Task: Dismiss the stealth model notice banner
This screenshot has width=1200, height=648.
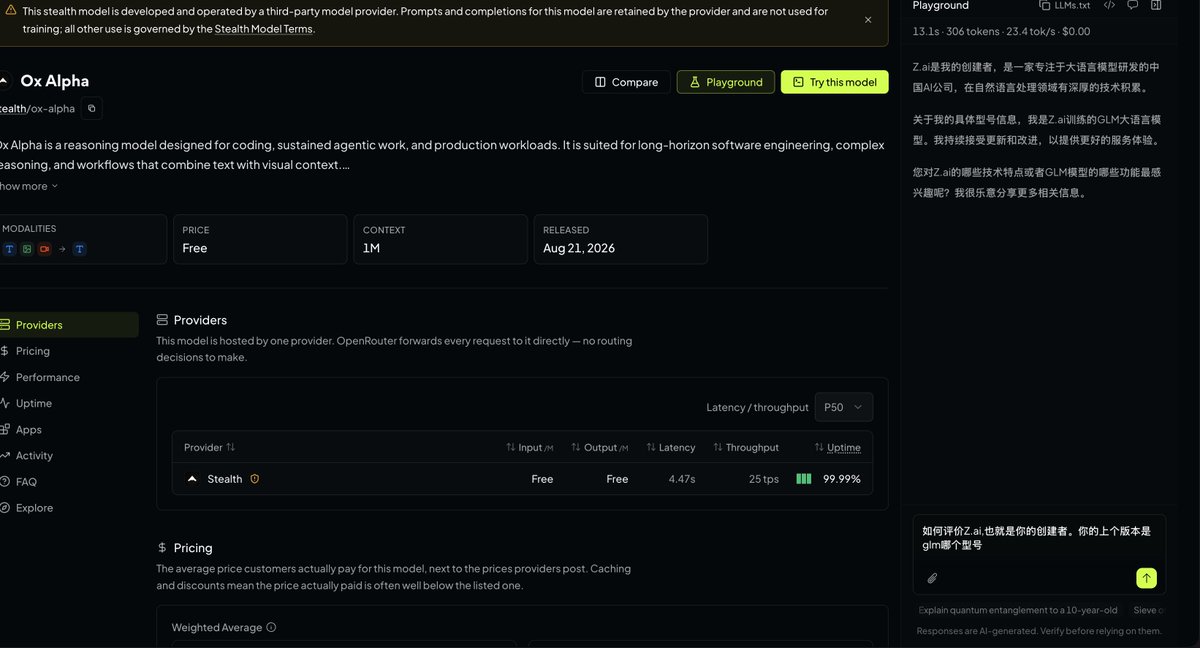Action: point(867,20)
